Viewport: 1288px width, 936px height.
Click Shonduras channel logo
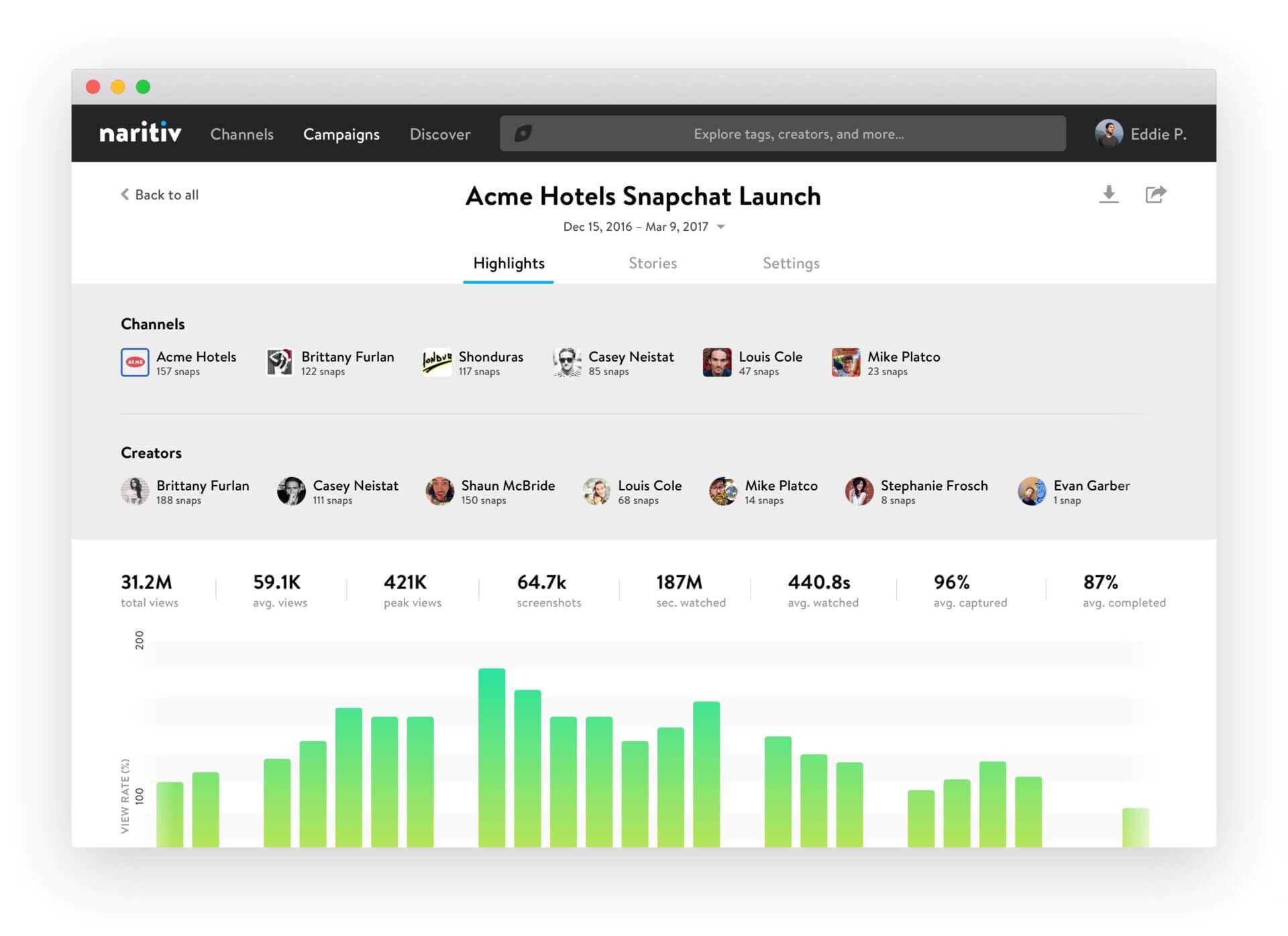(x=437, y=362)
